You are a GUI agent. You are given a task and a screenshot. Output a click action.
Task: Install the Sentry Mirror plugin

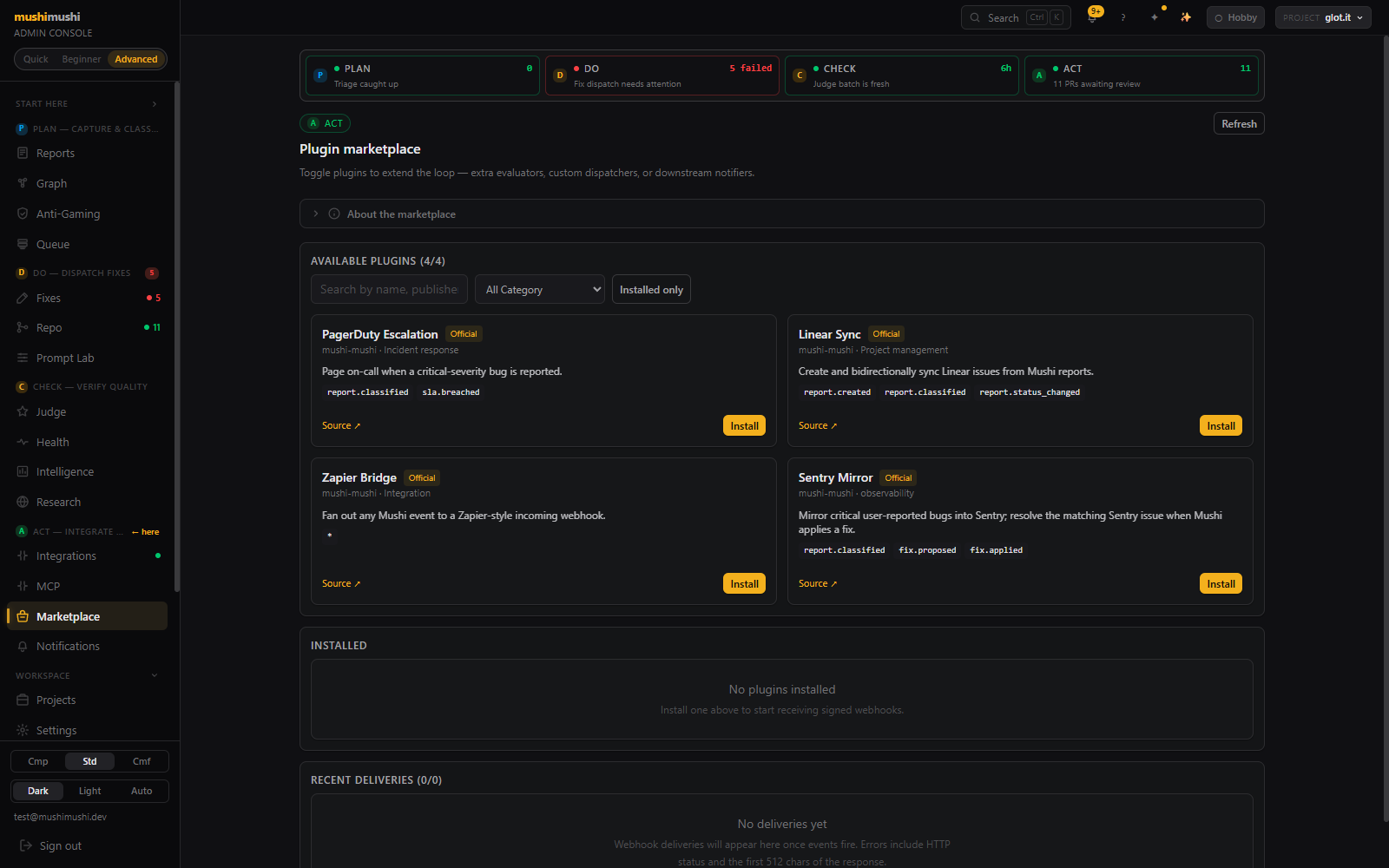point(1221,583)
